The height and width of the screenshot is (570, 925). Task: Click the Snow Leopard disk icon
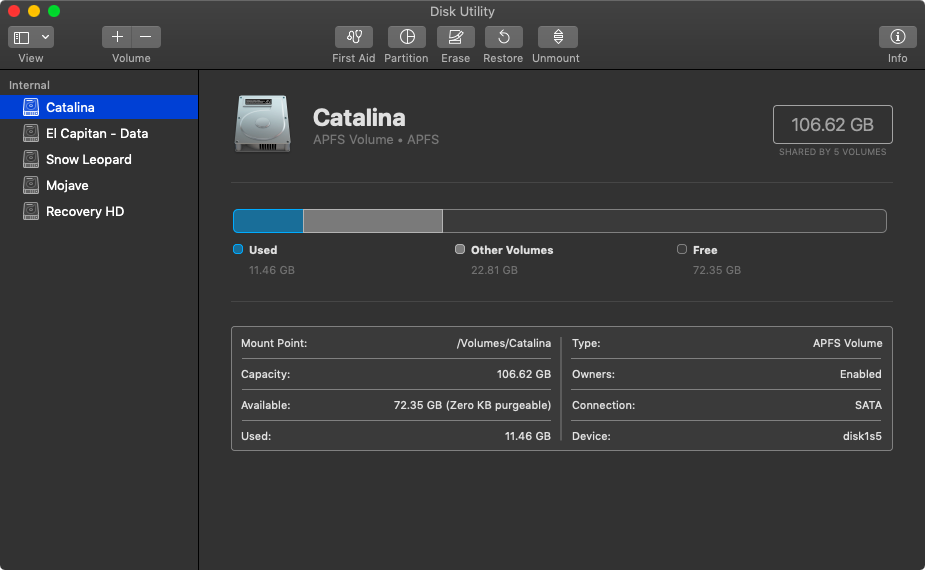(31, 159)
